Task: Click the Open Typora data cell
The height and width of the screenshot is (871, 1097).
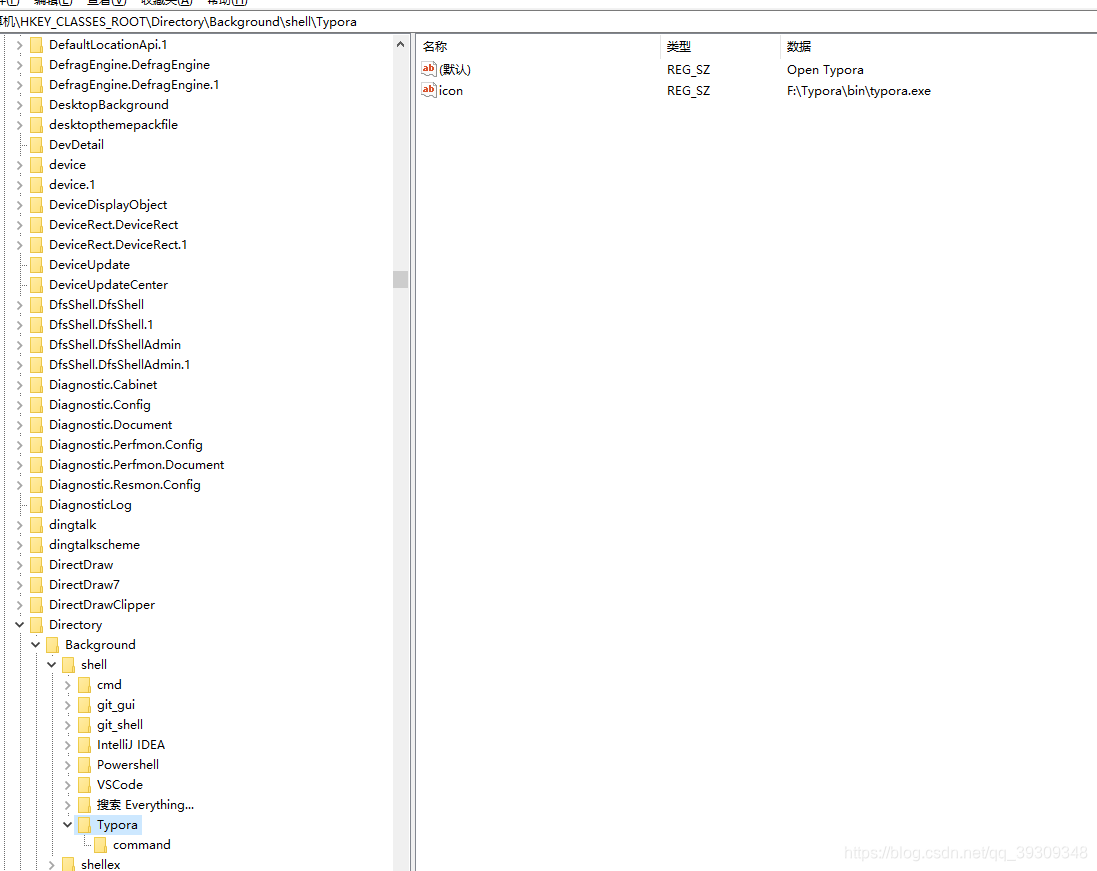Action: pyautogui.click(x=825, y=70)
